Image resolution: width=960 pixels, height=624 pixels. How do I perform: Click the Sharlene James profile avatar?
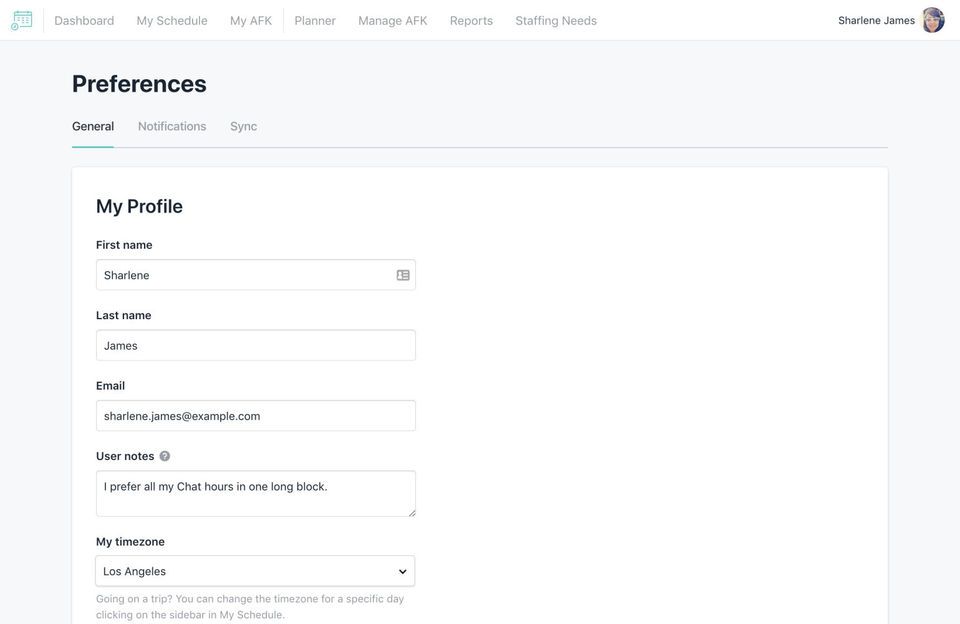(933, 20)
